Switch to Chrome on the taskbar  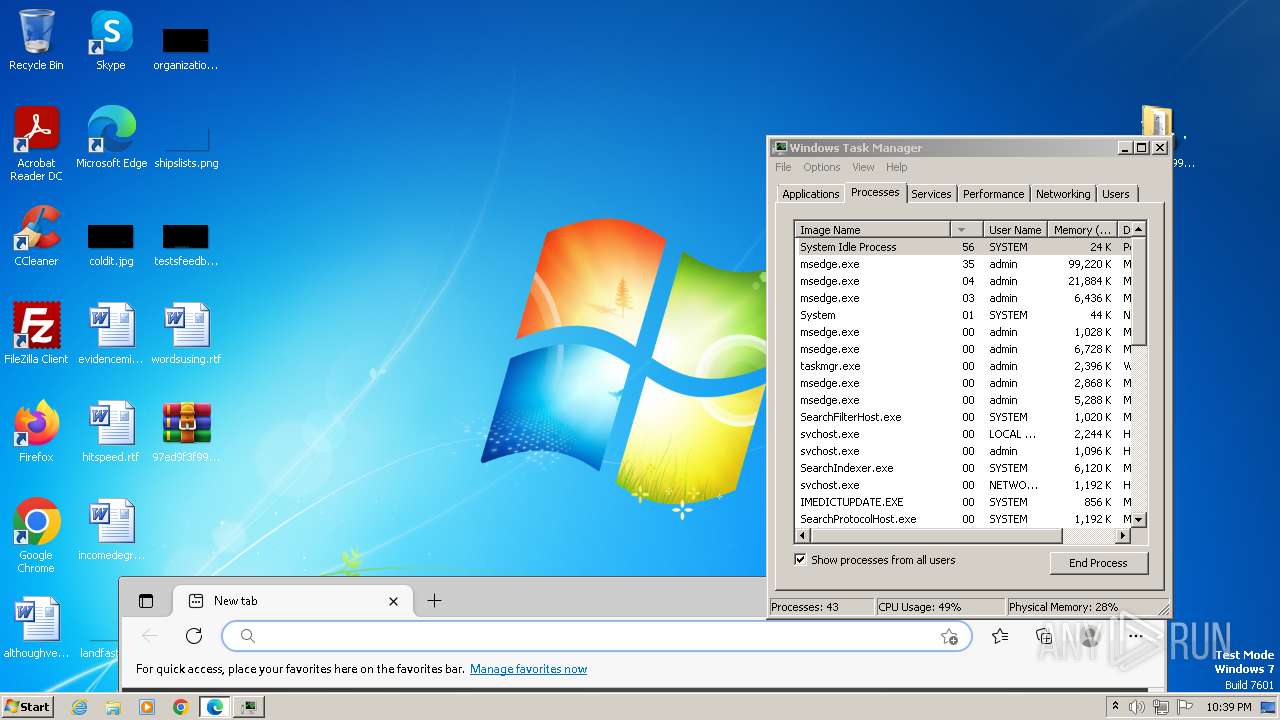tap(181, 707)
